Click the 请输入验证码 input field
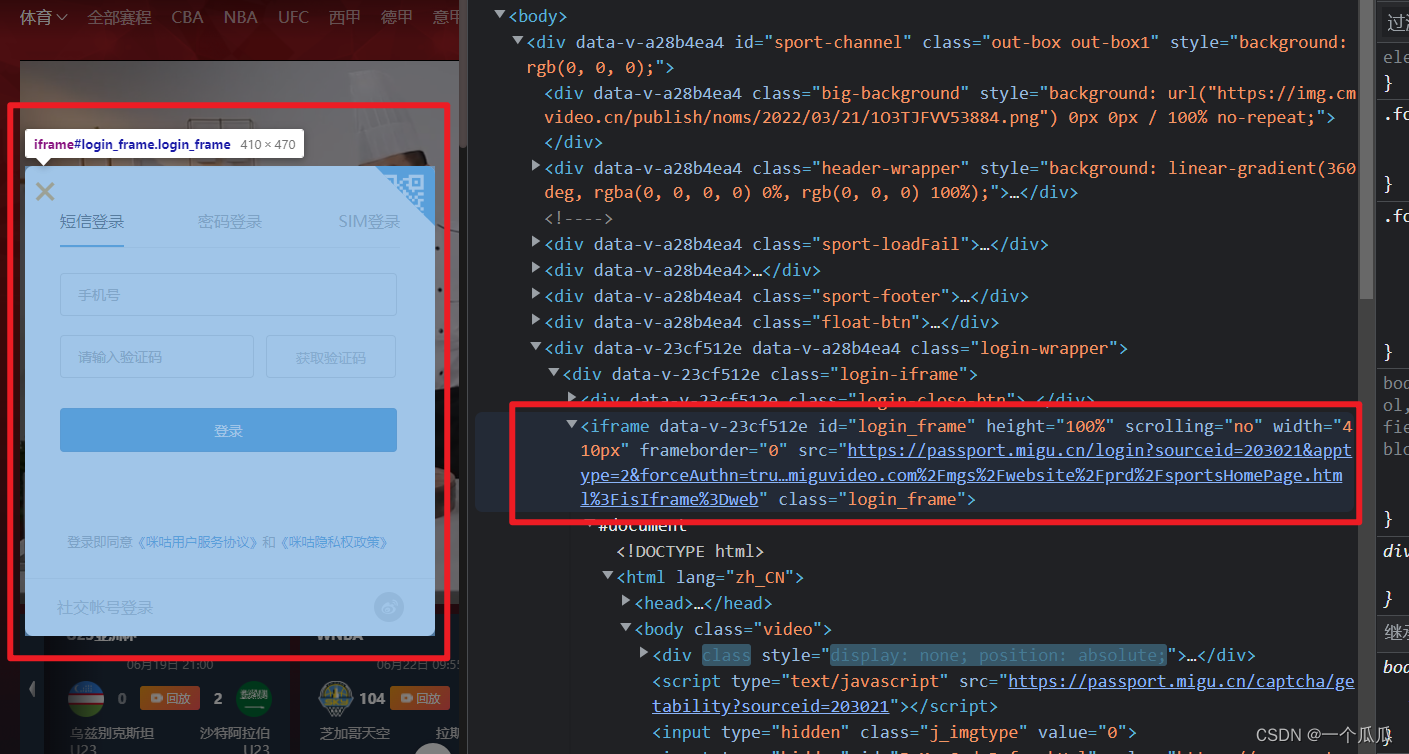Screen dimensions: 1409x754 [157, 357]
